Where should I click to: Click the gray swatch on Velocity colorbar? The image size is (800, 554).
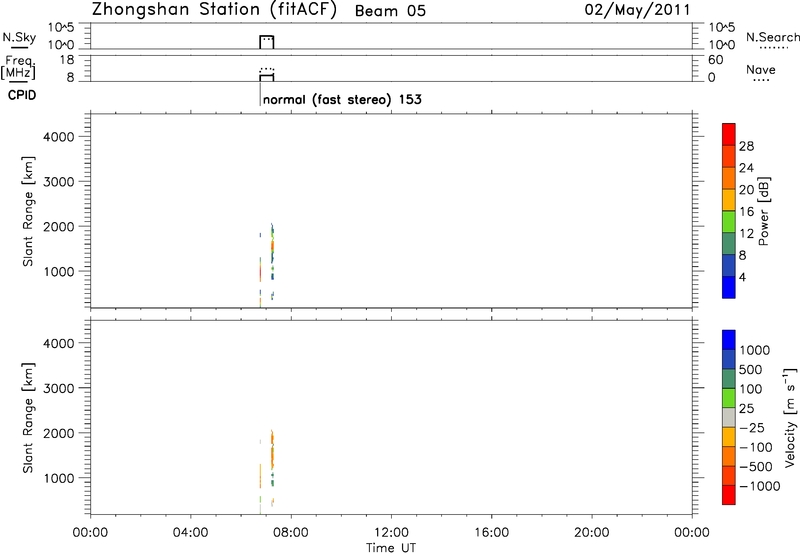coord(729,418)
